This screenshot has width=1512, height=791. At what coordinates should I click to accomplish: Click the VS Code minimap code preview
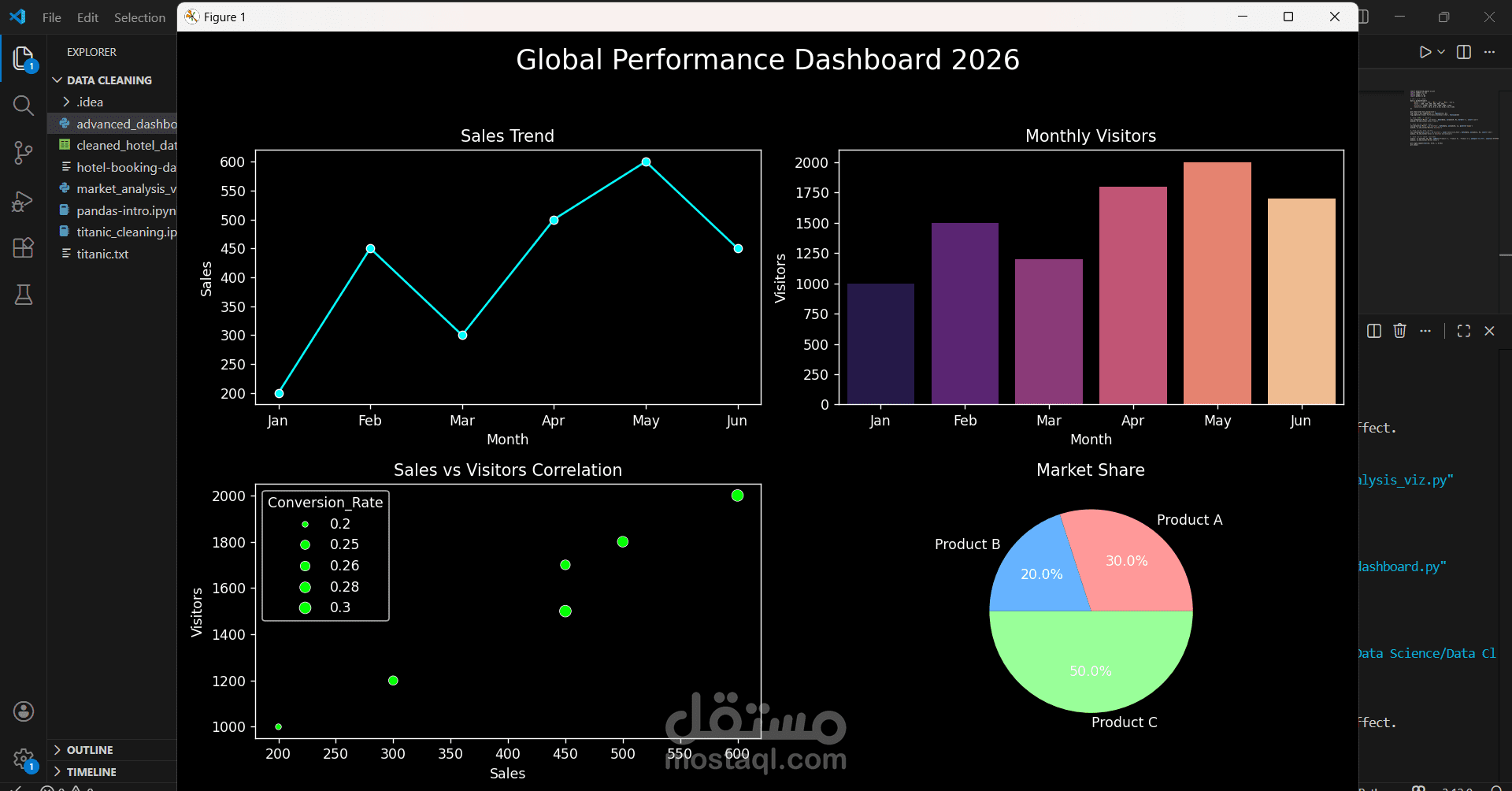pyautogui.click(x=1453, y=118)
